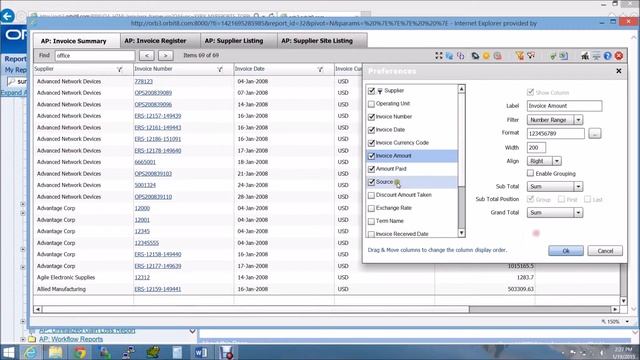Click the Label Invoice Amount field
This screenshot has height=360, width=640.
coord(564,106)
